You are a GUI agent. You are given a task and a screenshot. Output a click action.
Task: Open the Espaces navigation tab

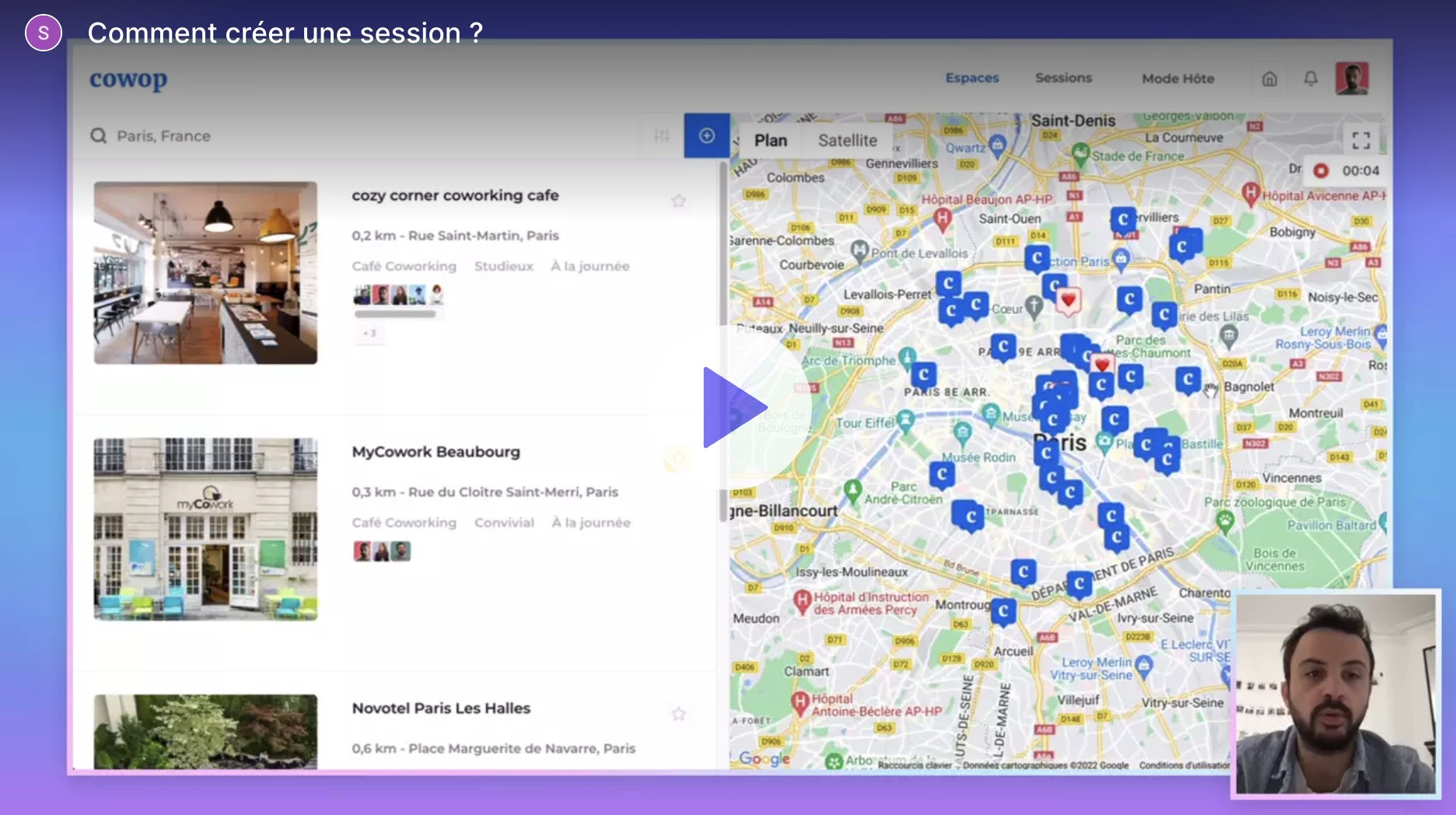971,78
